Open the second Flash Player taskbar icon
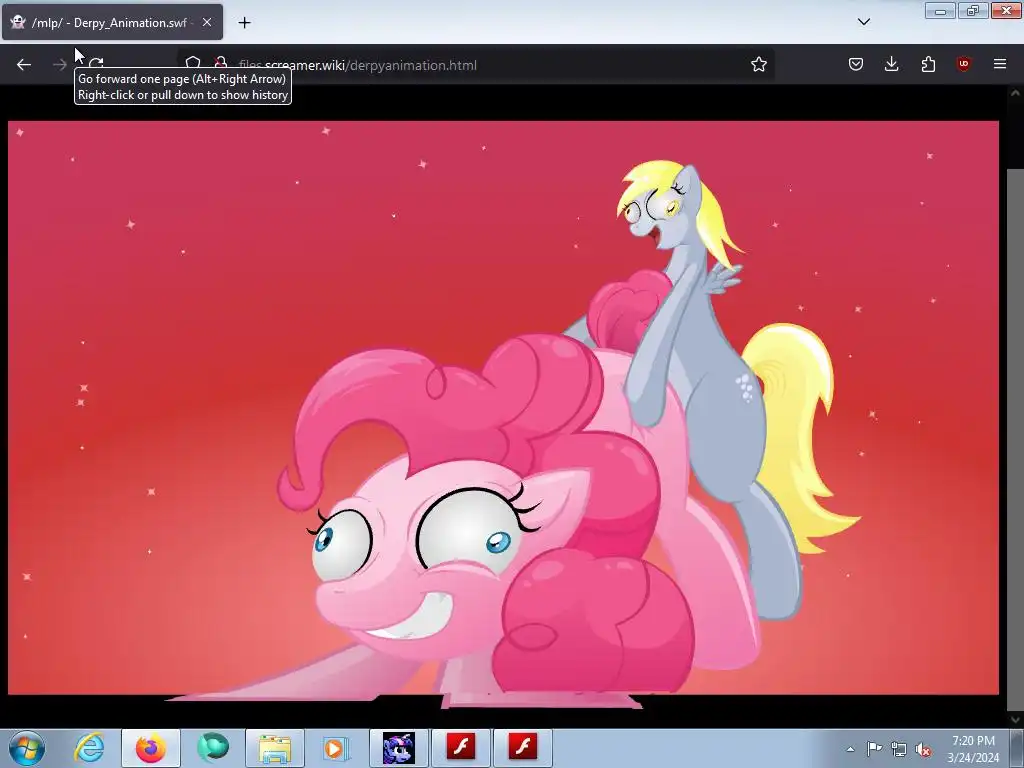1024x768 pixels. [x=522, y=748]
